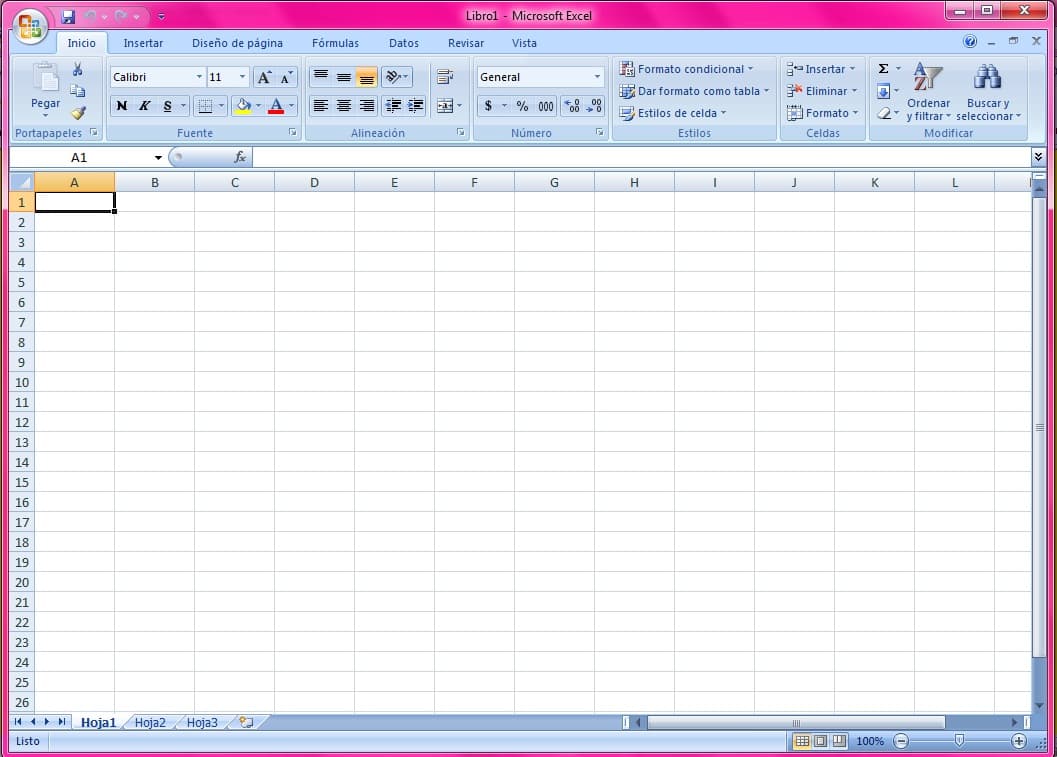Expand the formula bar chevron
This screenshot has width=1057, height=757.
[x=1038, y=157]
